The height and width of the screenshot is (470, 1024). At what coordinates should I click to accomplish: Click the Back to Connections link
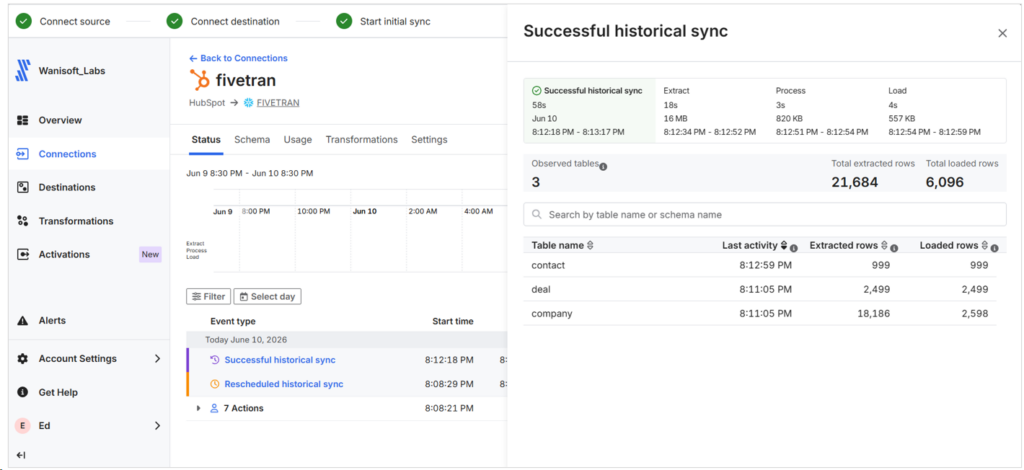point(238,58)
